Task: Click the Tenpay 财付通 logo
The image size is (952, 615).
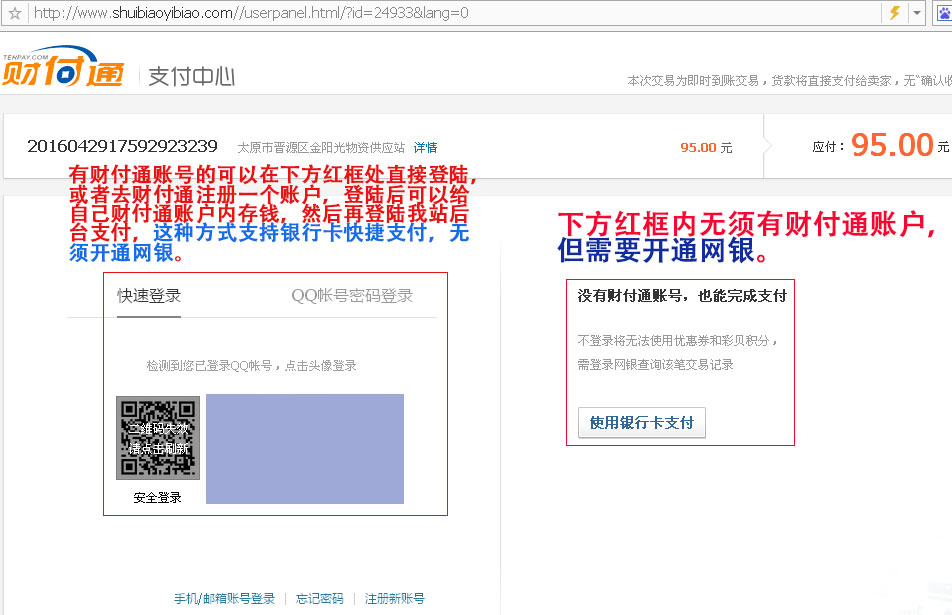Action: click(63, 68)
